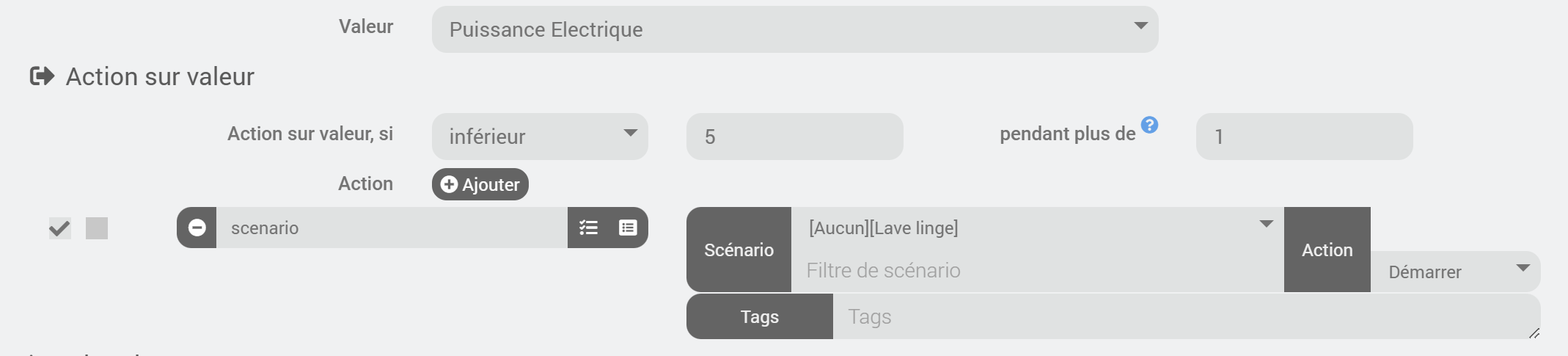This screenshot has height=356, width=1568.
Task: Toggle the checked action checkbox
Action: pyautogui.click(x=59, y=228)
